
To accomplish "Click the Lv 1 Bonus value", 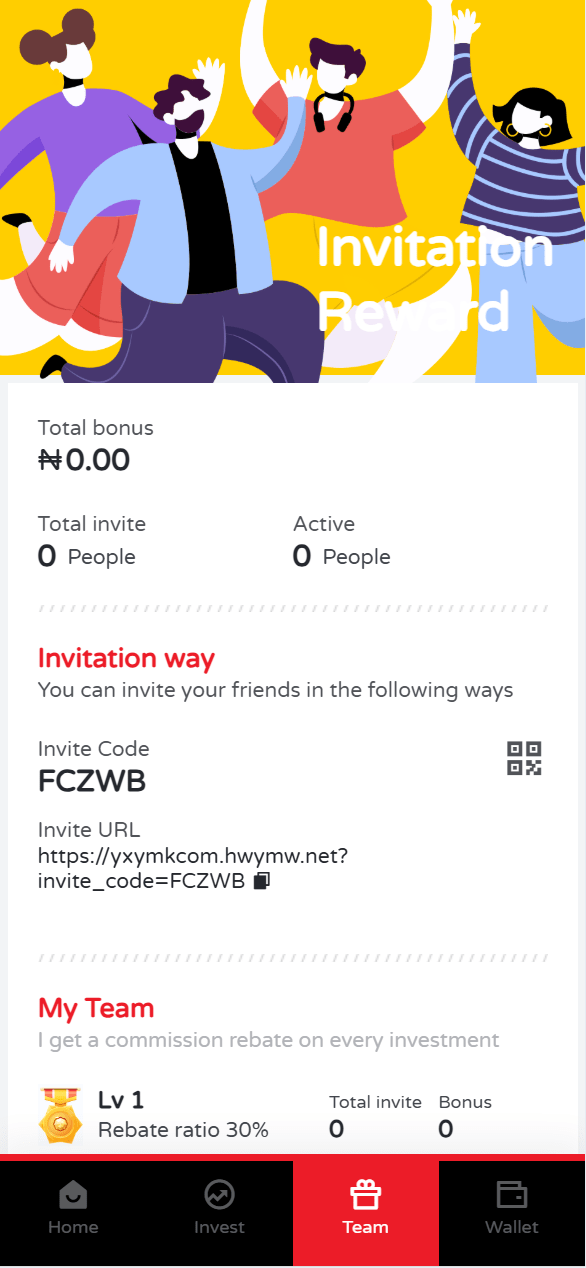I will 446,1130.
